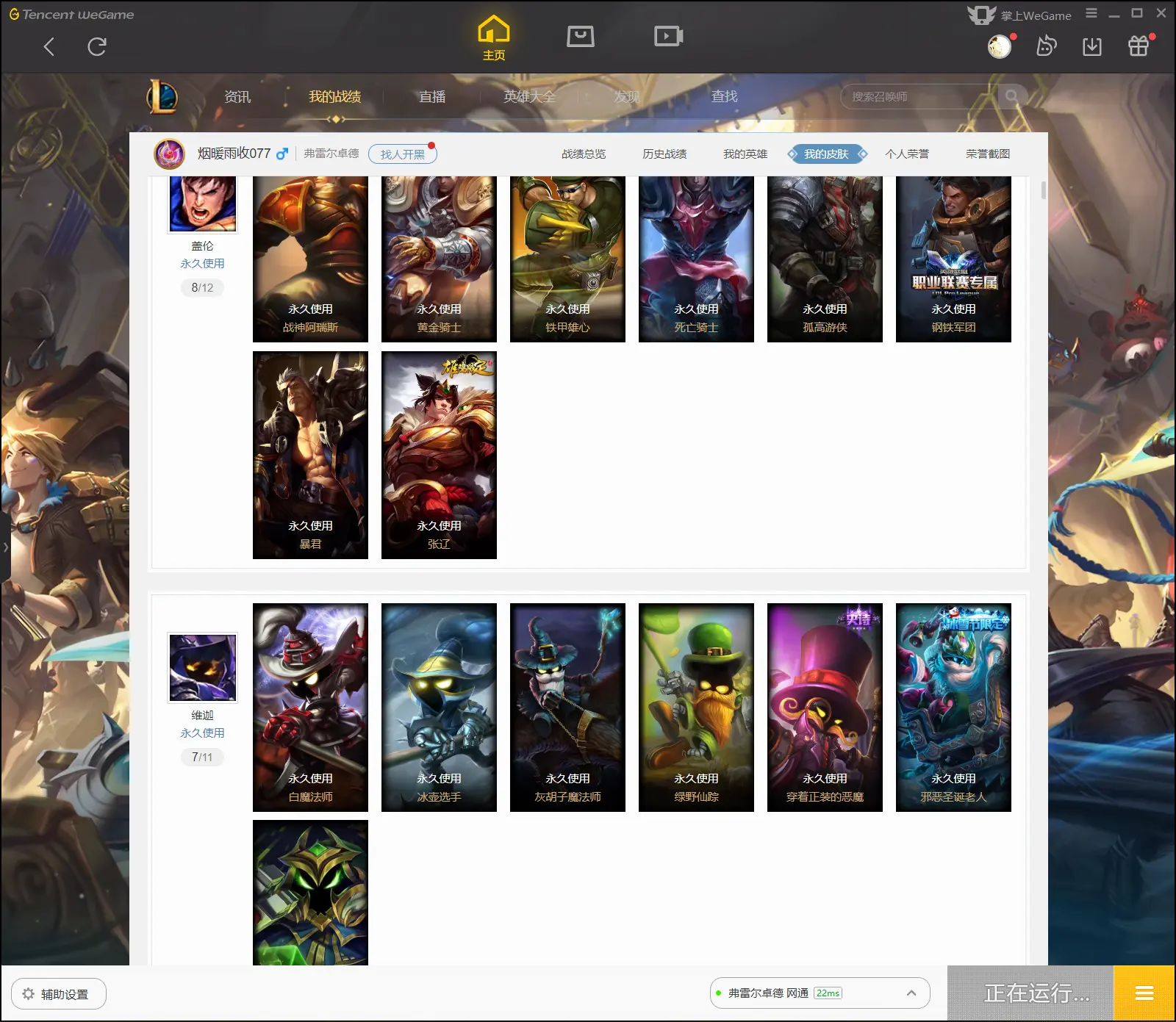Click the 搜索召唤师 search field

tap(922, 96)
